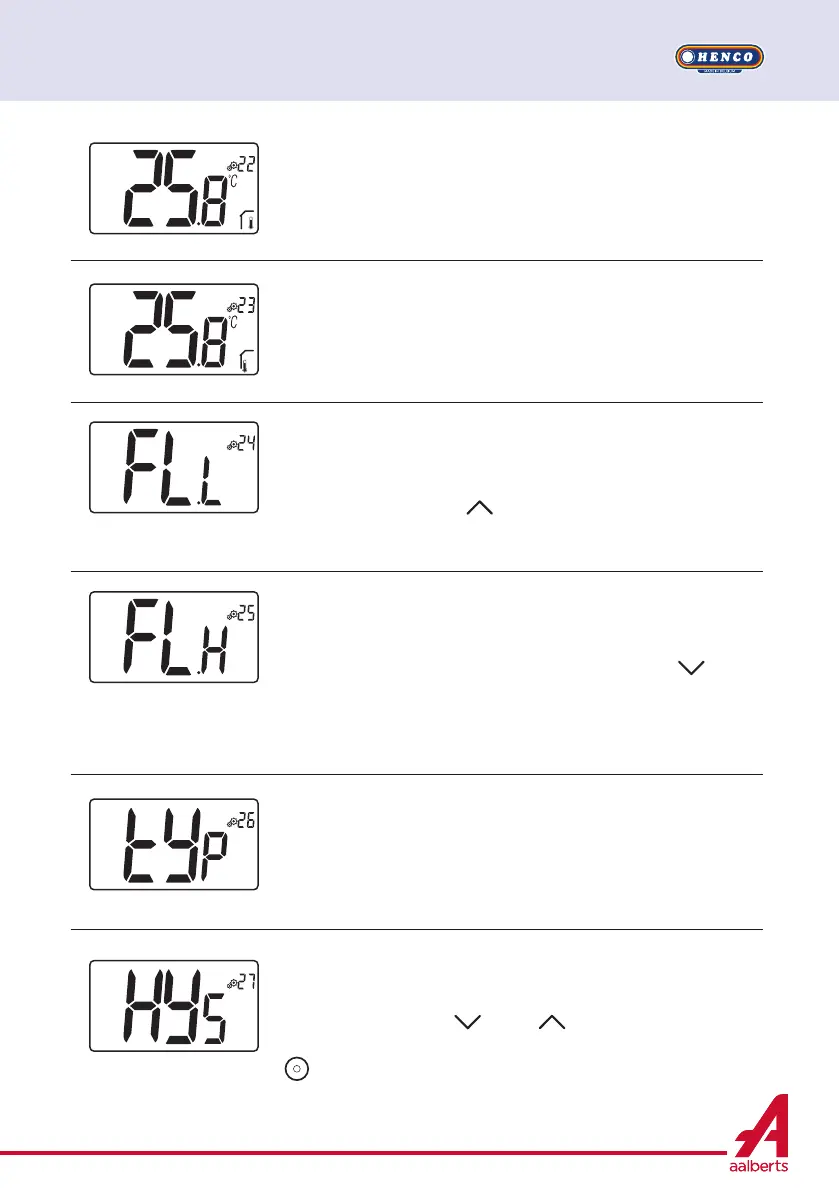Select the FL.H display screen
The height and width of the screenshot is (1191, 839).
click(174, 638)
